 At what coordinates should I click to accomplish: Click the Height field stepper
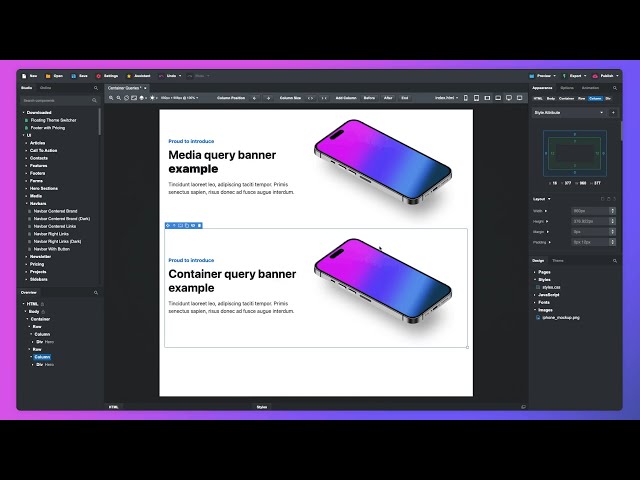tap(612, 221)
